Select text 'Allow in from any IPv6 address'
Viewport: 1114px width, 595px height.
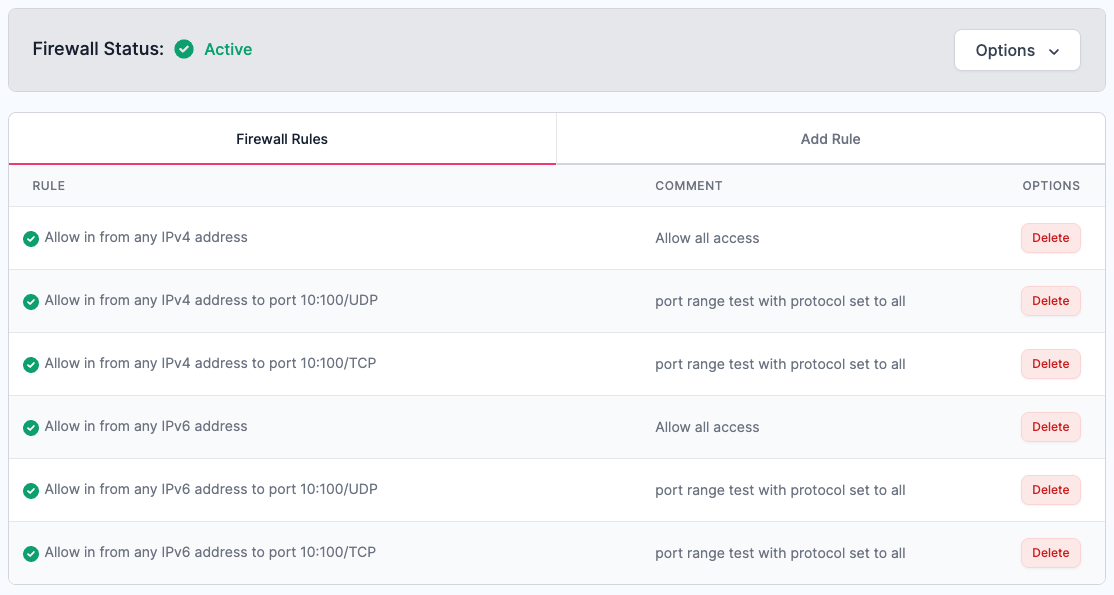tap(146, 427)
